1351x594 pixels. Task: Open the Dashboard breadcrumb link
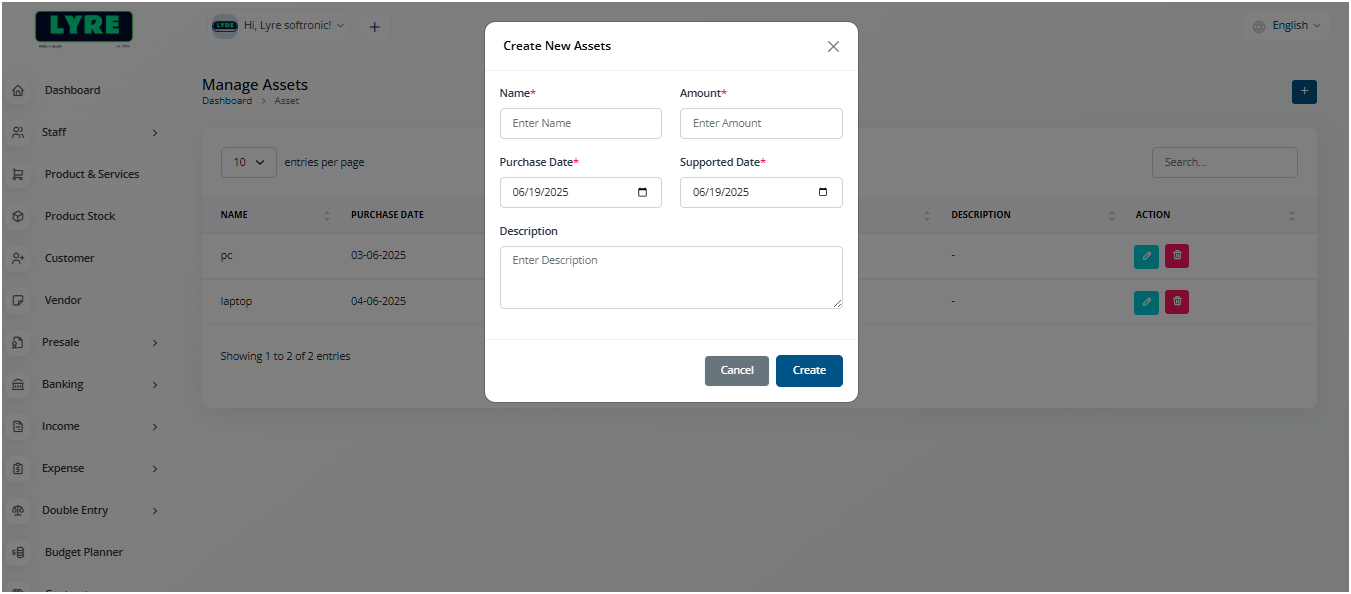227,100
